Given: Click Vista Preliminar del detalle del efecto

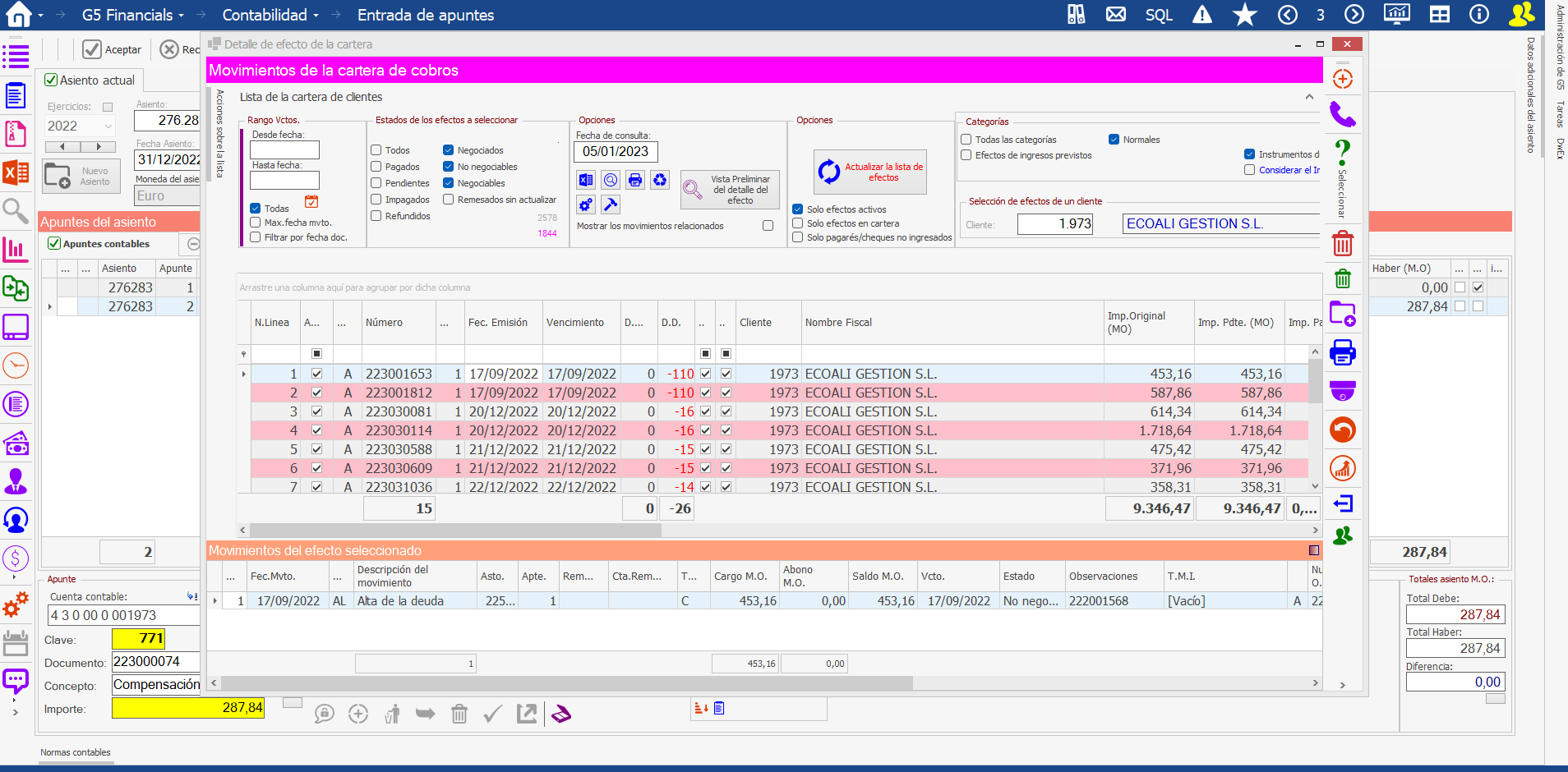Looking at the screenshot, I should [730, 190].
